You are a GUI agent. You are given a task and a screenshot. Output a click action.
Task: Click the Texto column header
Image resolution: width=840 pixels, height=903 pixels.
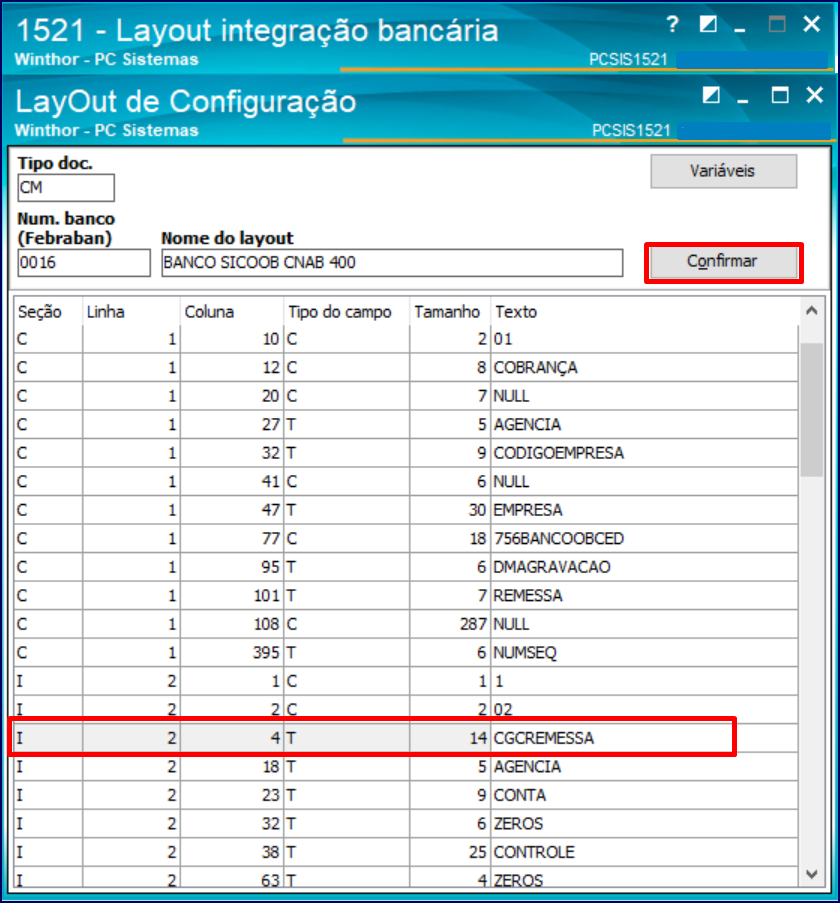(x=644, y=312)
